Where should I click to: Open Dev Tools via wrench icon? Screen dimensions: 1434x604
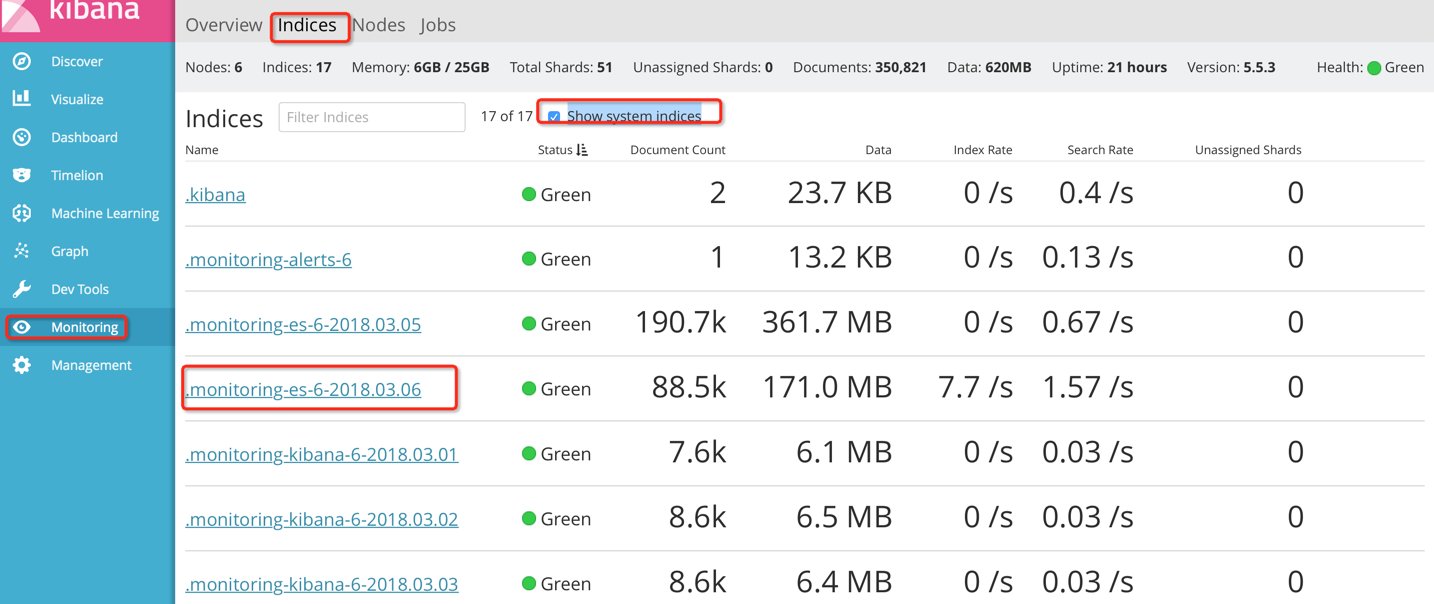[x=22, y=289]
